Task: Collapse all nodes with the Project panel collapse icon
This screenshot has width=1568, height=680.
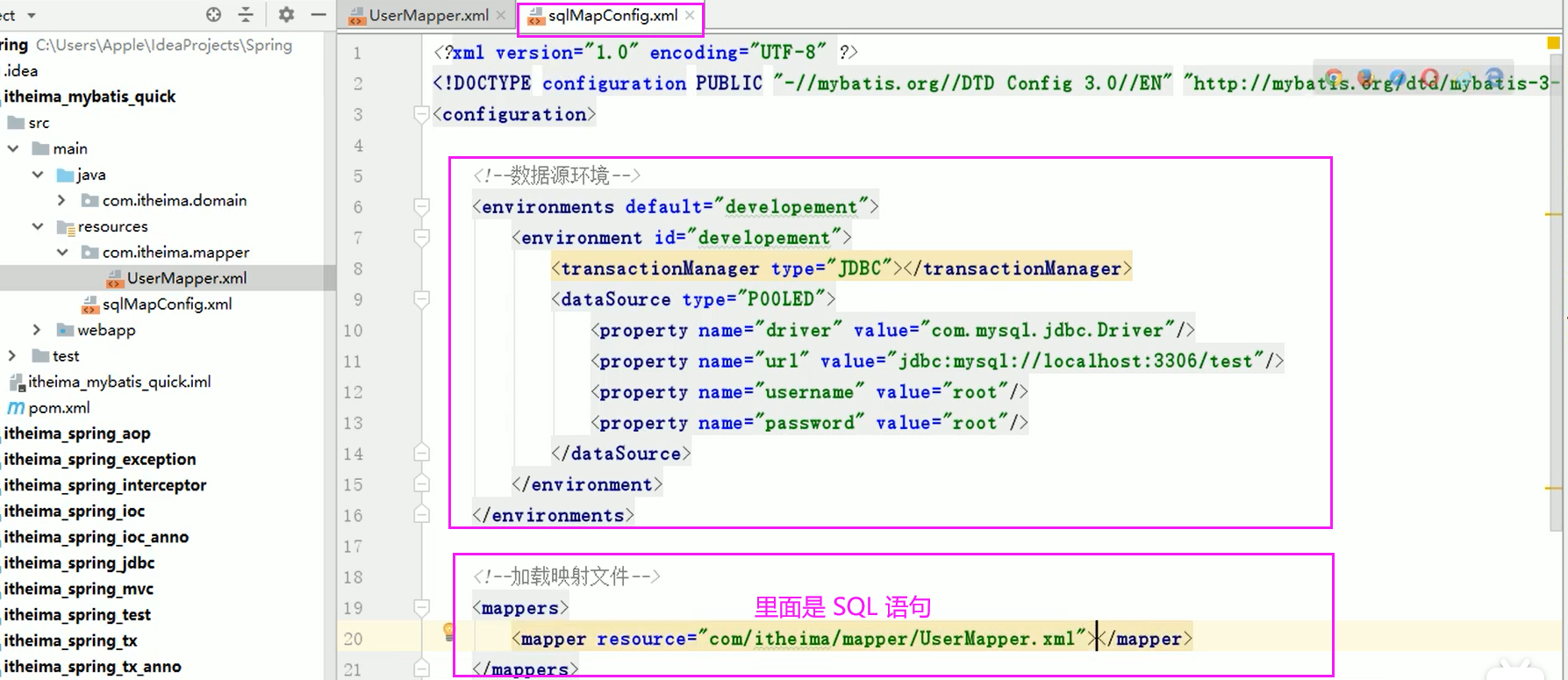Action: 246,15
